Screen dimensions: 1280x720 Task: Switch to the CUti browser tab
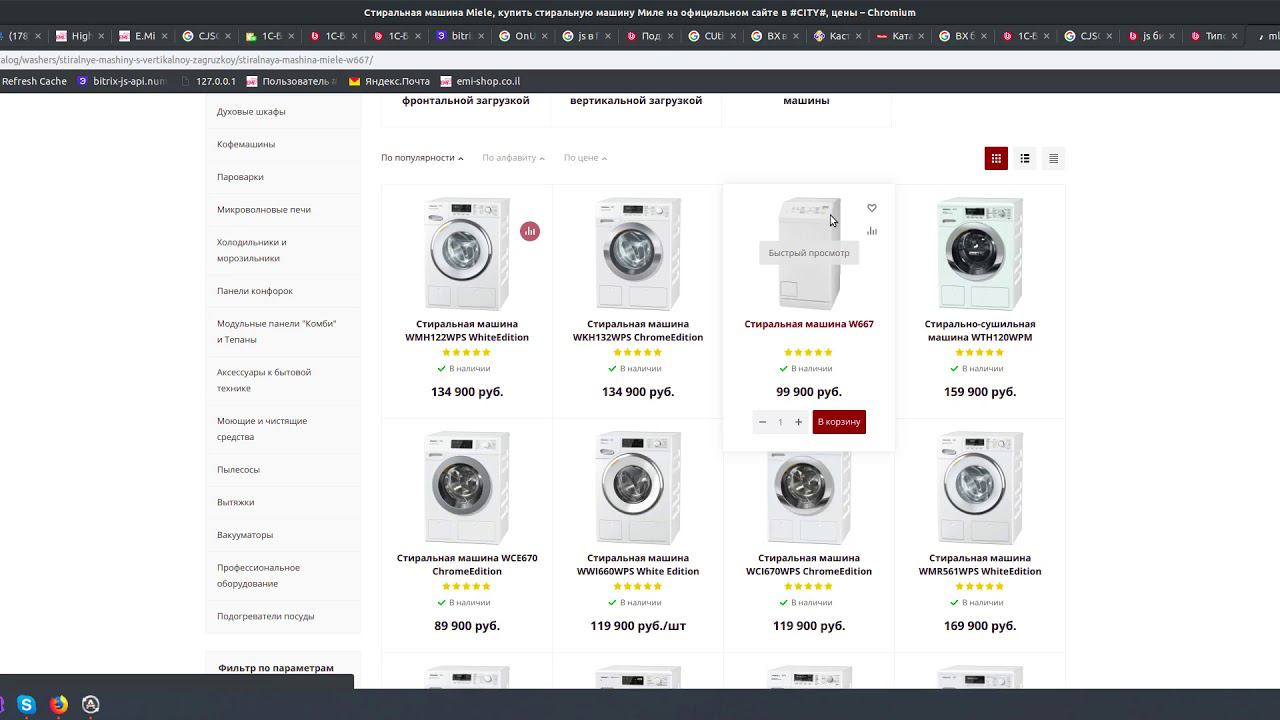click(712, 36)
